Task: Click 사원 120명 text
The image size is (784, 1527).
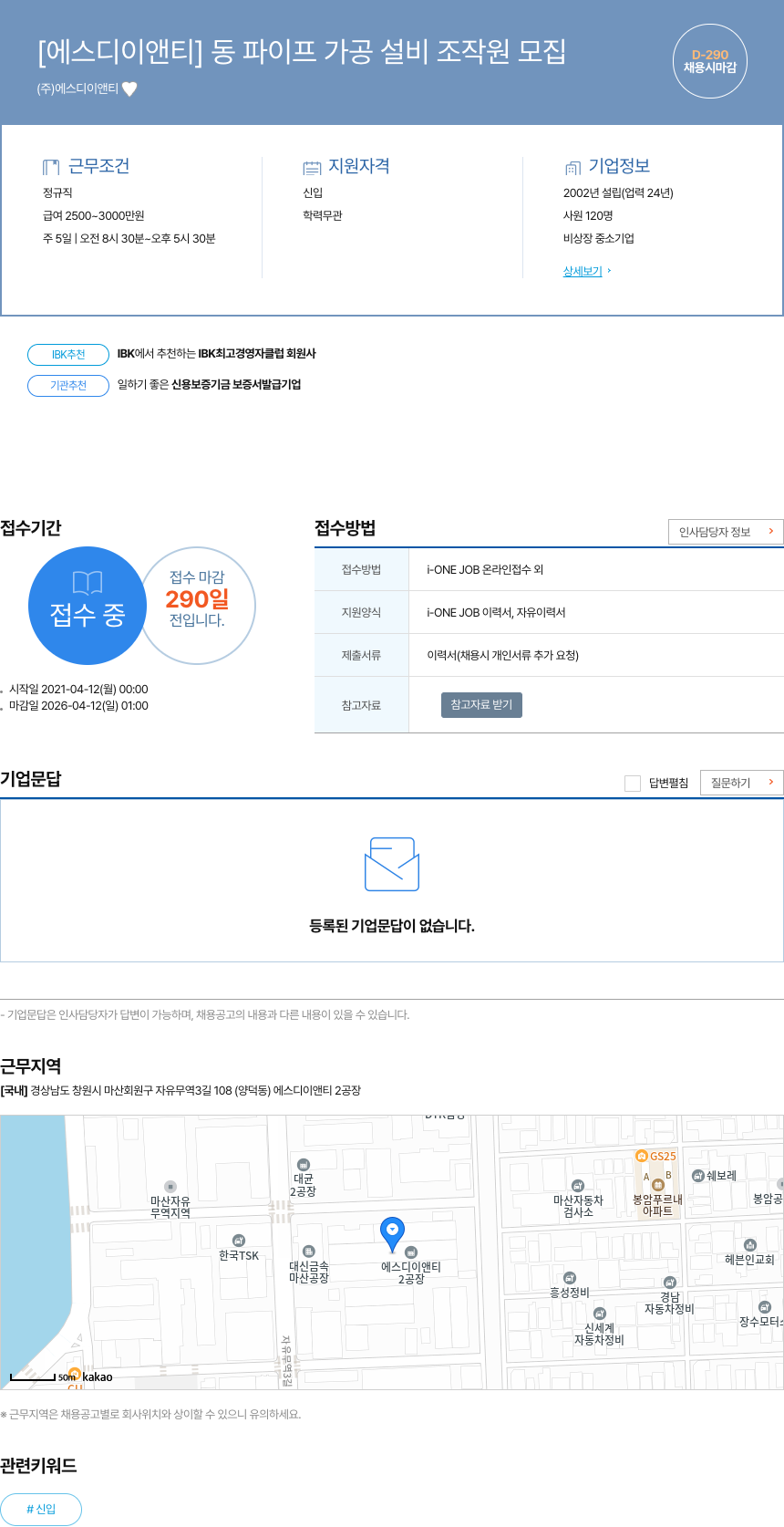Action: click(x=588, y=216)
